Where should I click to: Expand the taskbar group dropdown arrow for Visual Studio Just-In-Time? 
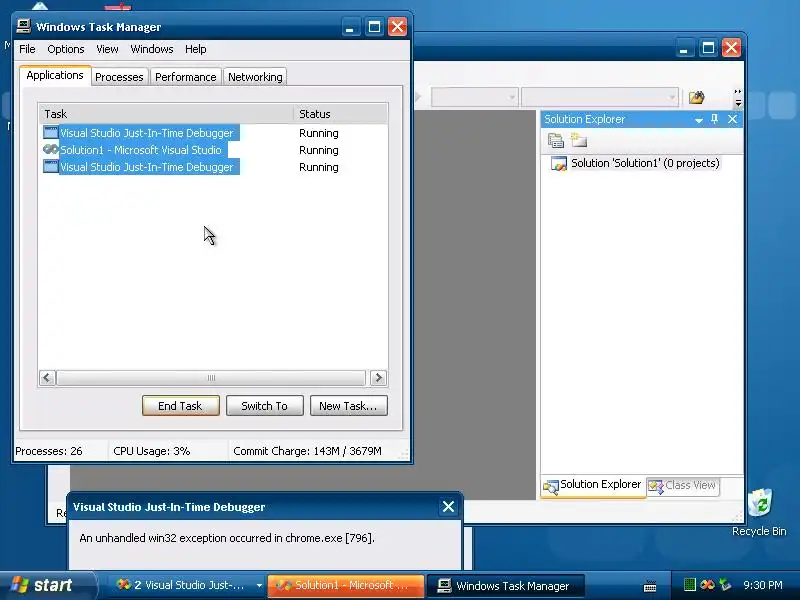coord(259,586)
